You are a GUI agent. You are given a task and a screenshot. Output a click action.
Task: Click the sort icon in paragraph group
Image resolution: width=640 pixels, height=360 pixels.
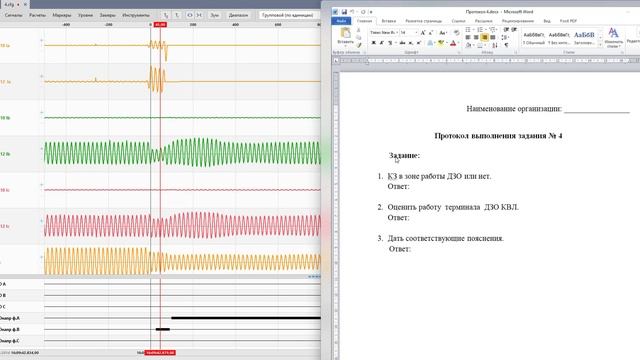click(x=495, y=45)
